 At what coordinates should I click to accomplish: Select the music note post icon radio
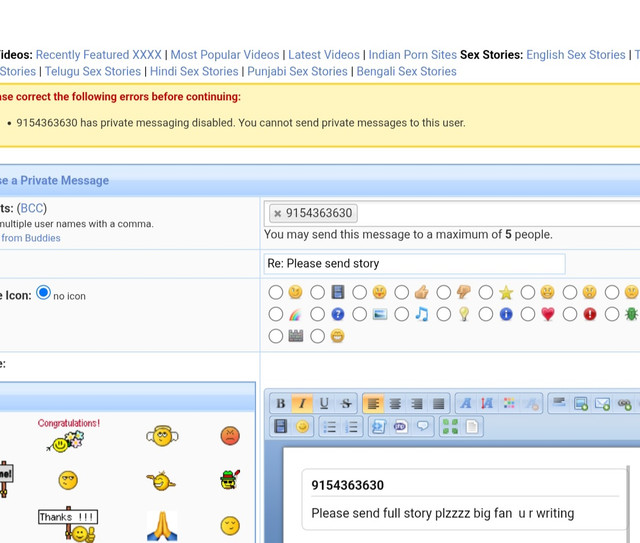point(402,314)
